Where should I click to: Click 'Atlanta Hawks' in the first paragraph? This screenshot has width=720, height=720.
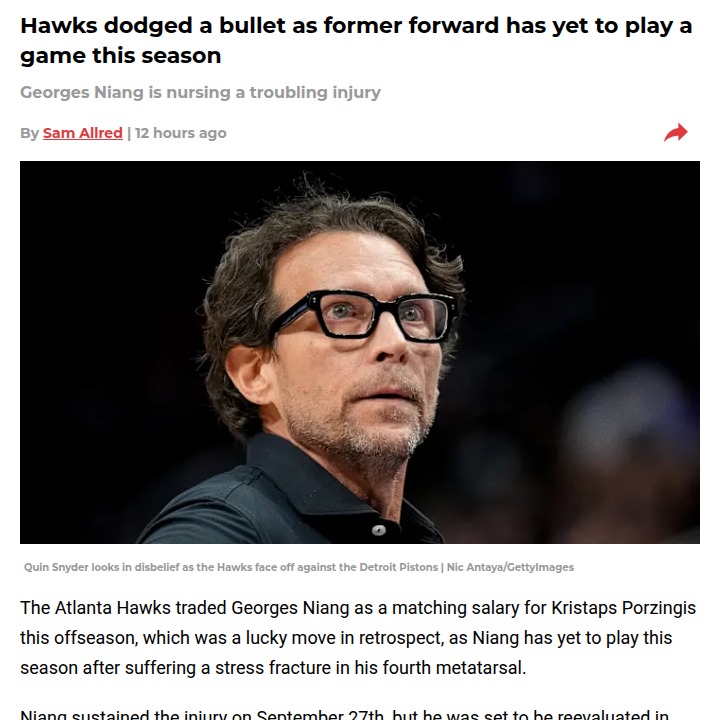[112, 608]
